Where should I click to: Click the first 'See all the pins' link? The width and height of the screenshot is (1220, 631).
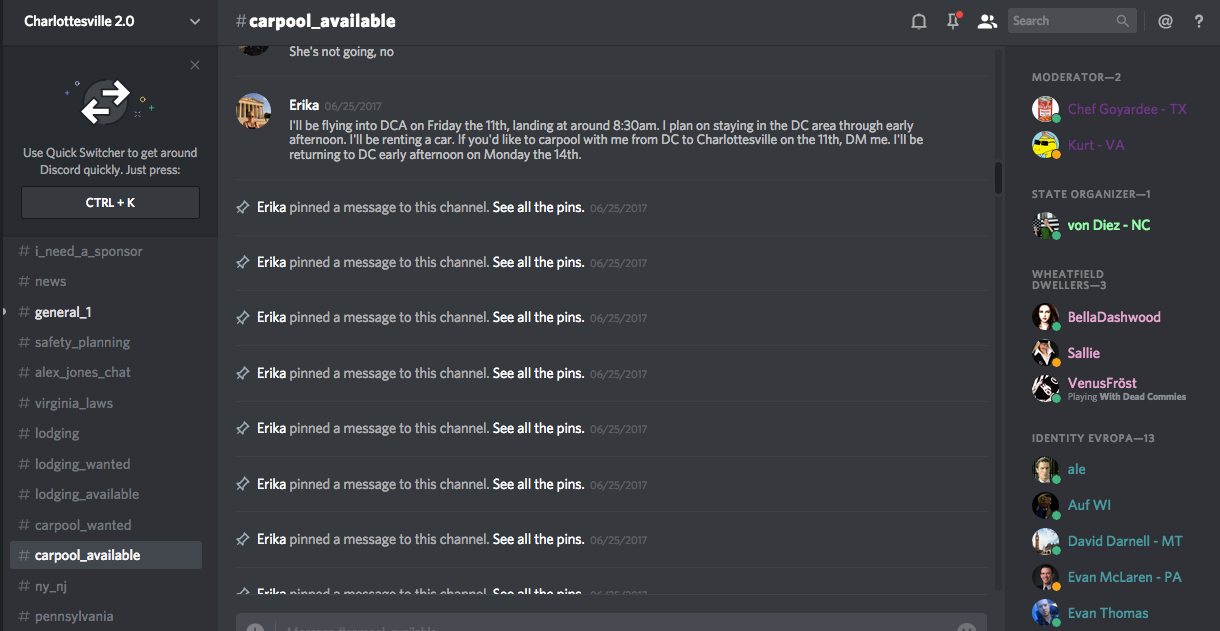538,208
